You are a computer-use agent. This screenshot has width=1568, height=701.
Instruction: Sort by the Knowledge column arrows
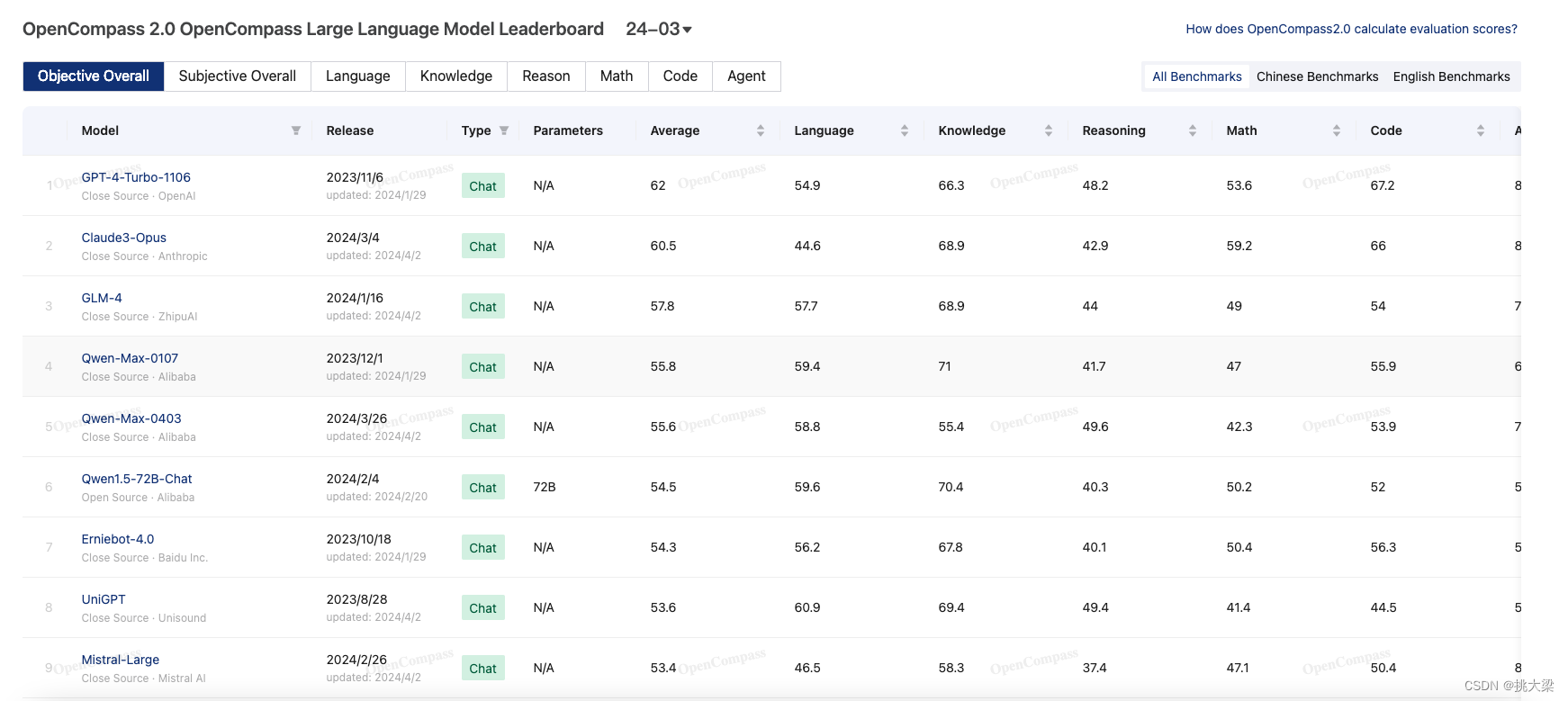point(1049,130)
